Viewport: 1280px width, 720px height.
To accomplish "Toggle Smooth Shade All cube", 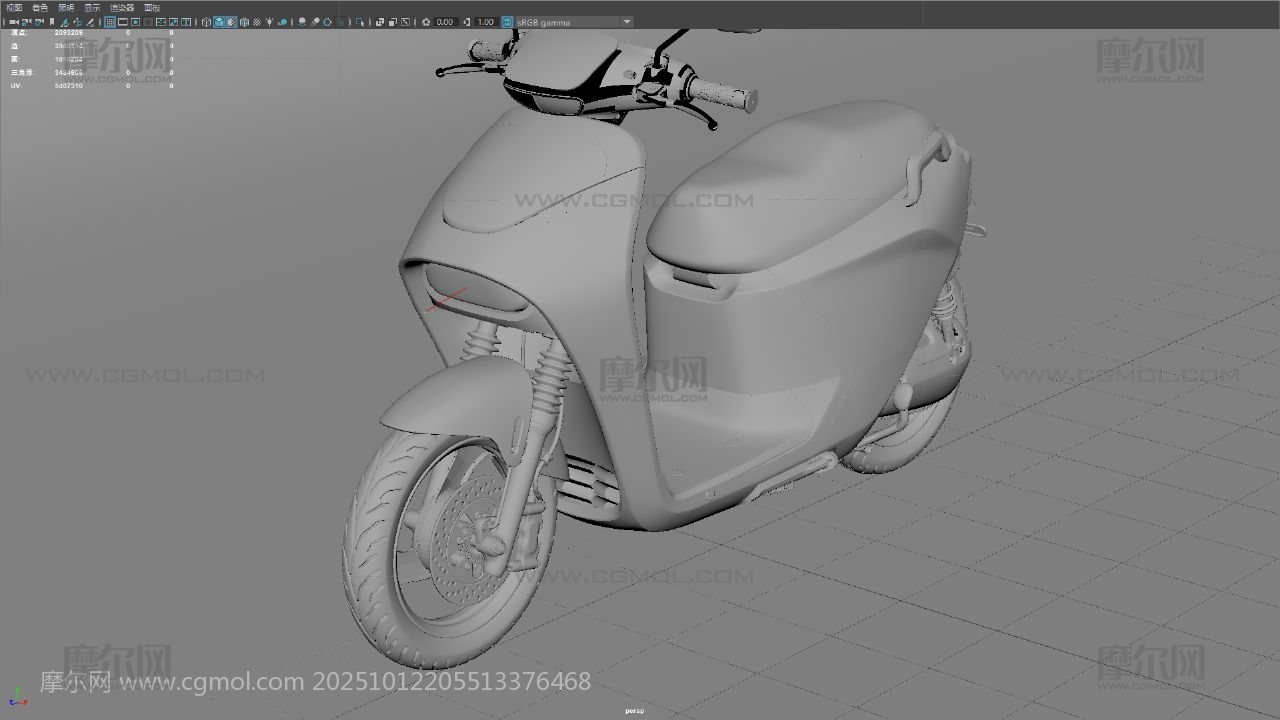I will point(219,22).
